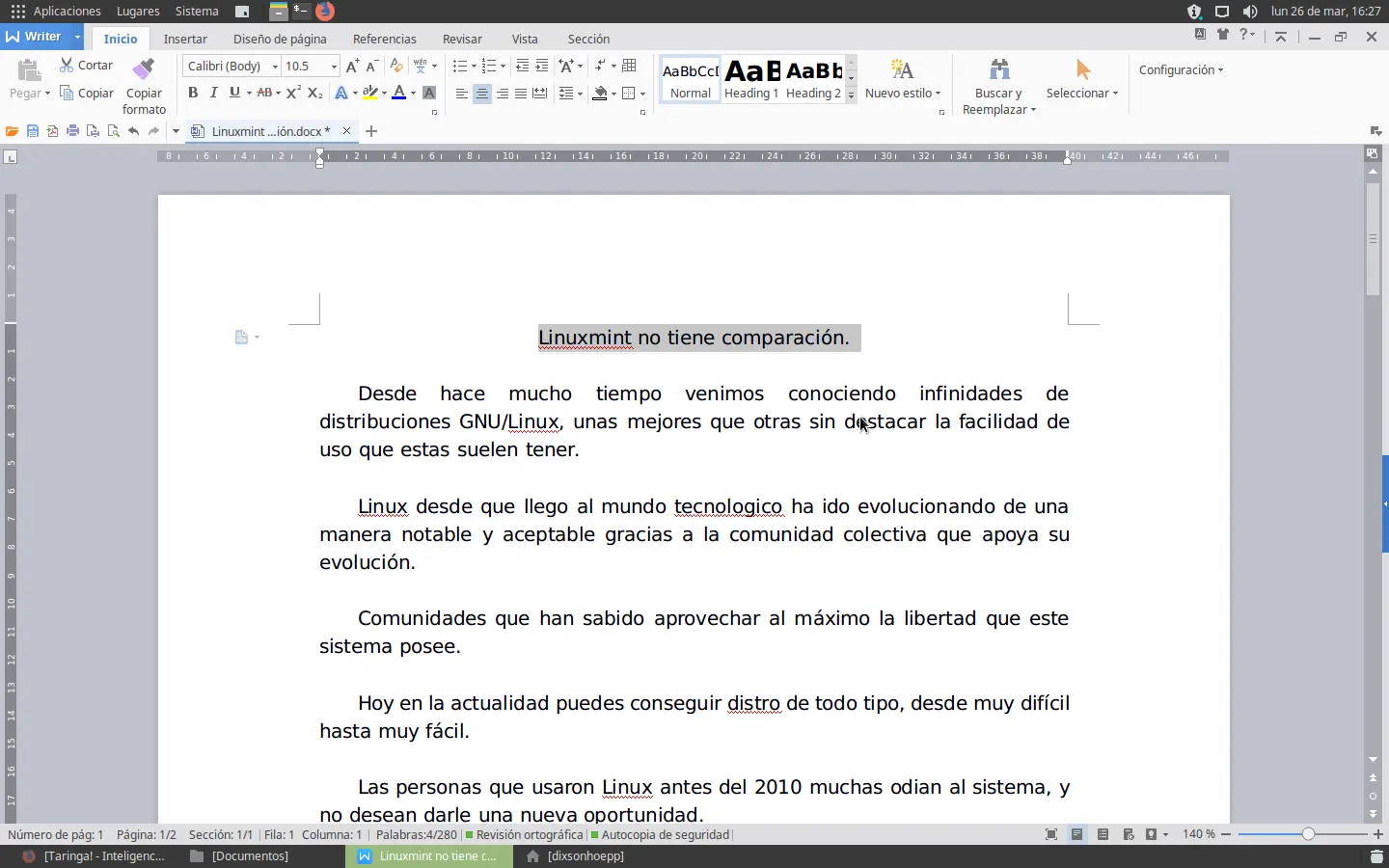Apply superscript formatting
The image size is (1389, 868).
293,93
